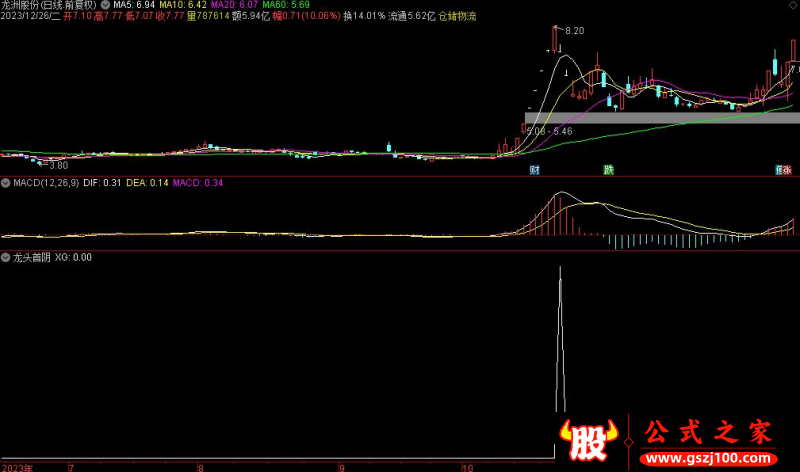The image size is (800, 472).
Task: Click the green 跌 event marker icon
Action: tap(609, 170)
